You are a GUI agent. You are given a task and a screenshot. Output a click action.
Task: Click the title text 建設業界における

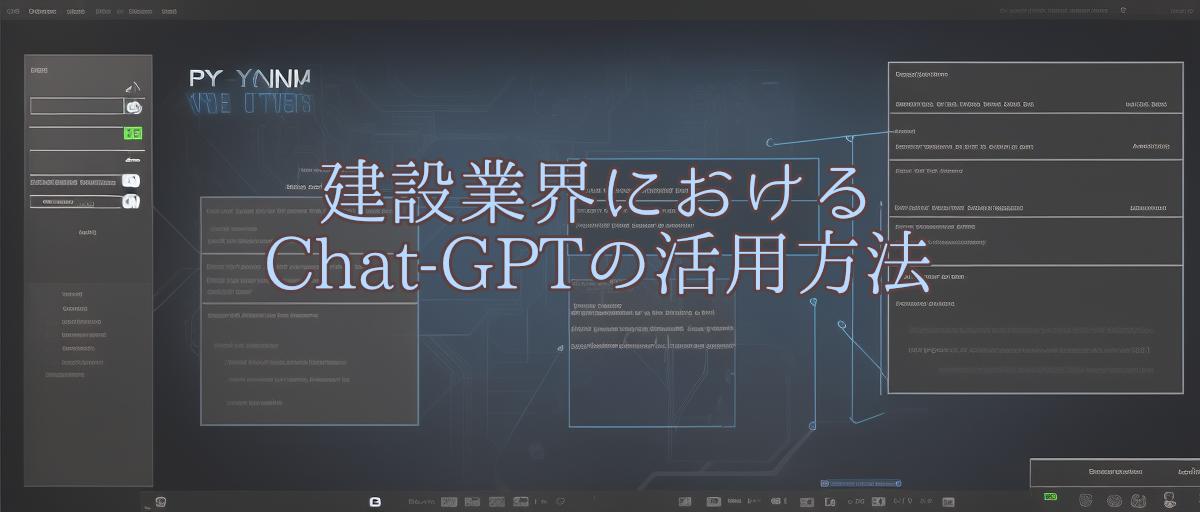click(x=594, y=191)
